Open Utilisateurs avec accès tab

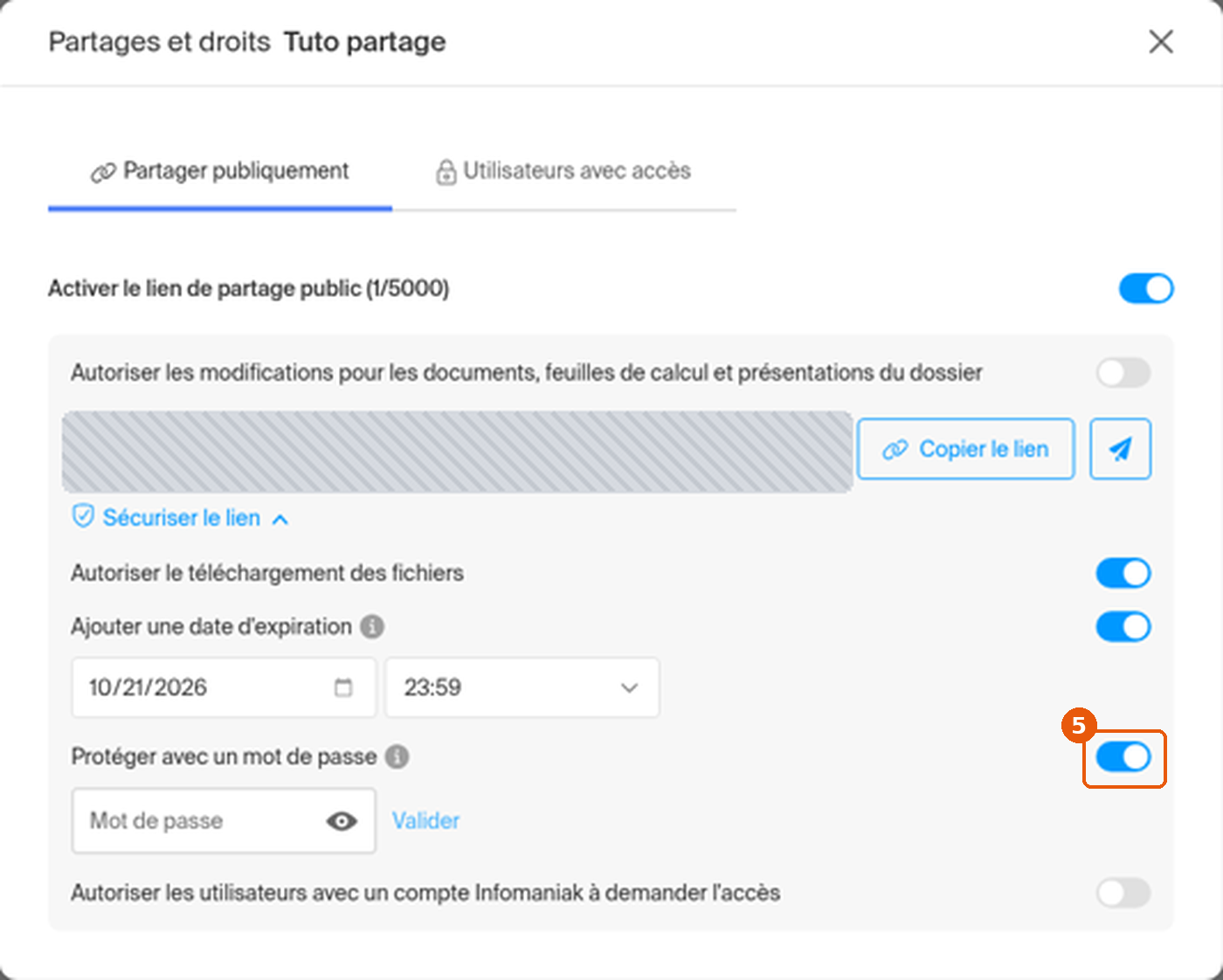click(563, 171)
